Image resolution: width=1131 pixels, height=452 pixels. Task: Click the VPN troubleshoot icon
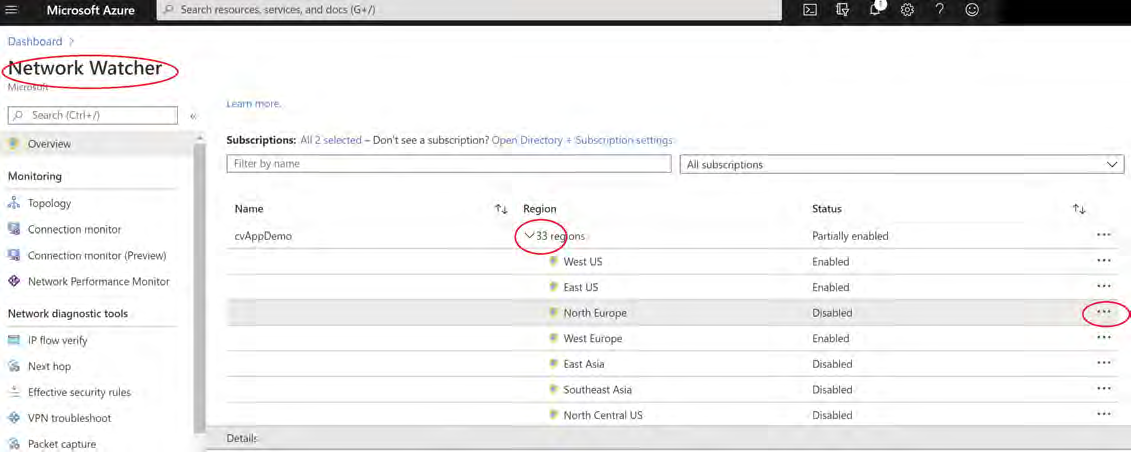click(x=14, y=418)
